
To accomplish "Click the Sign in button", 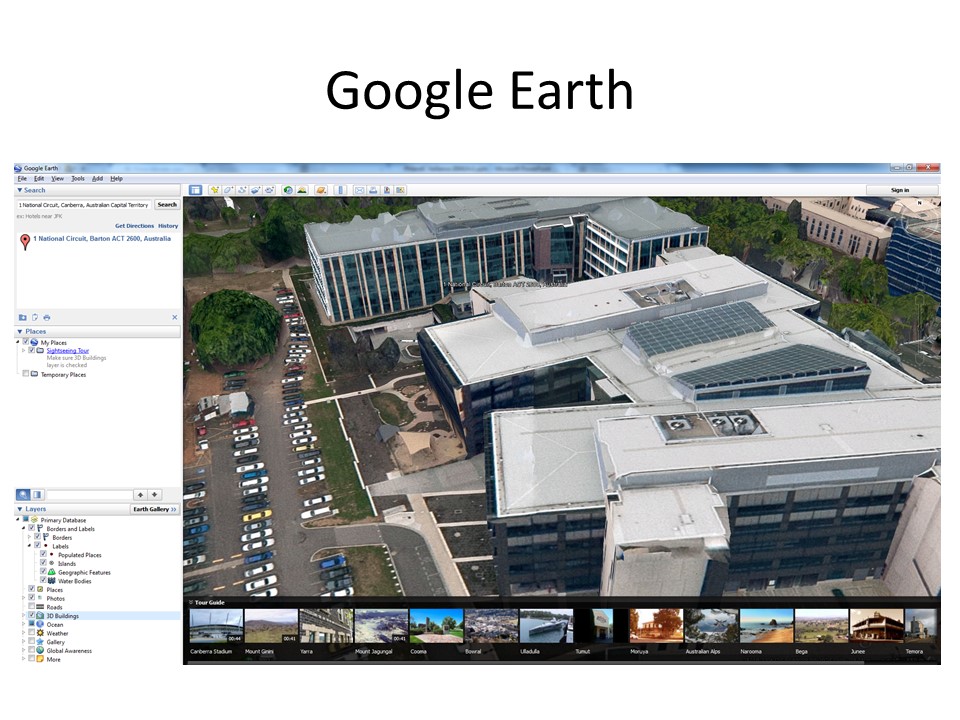I will (901, 190).
